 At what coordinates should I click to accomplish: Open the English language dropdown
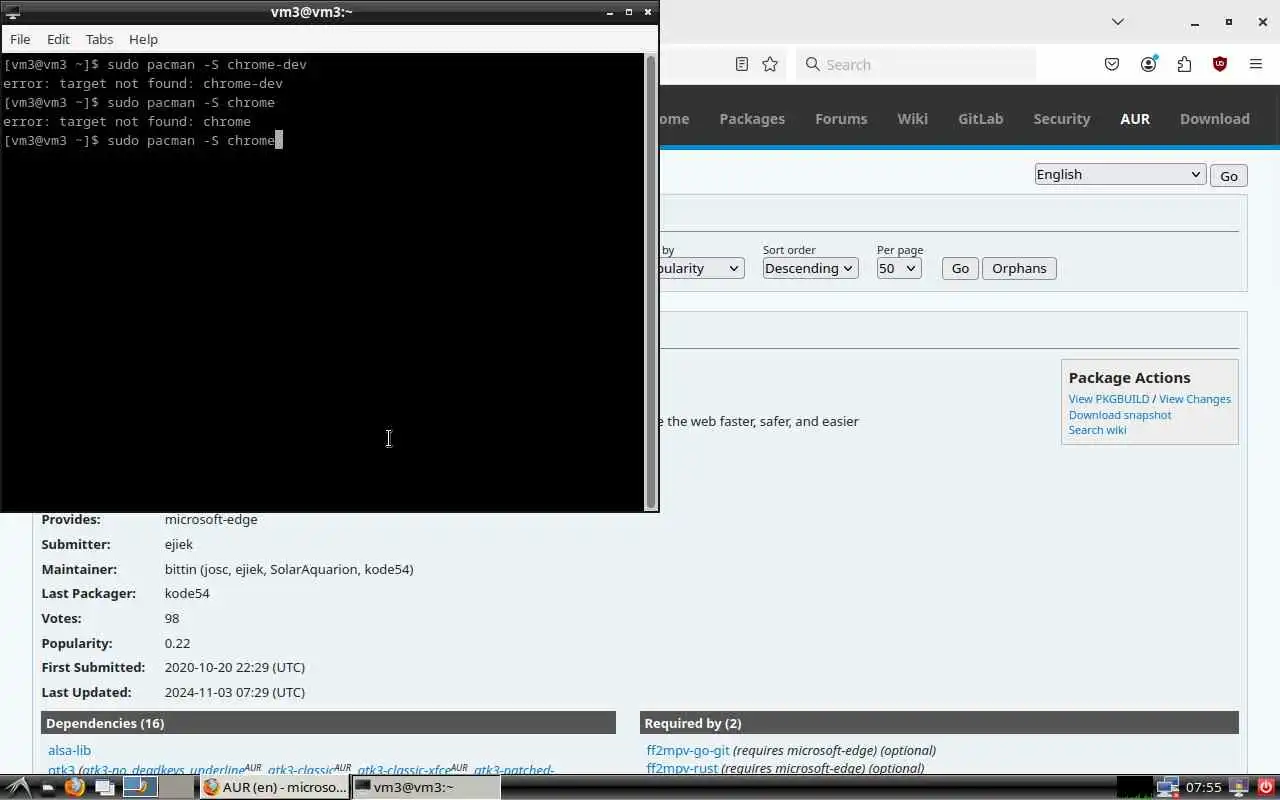(x=1119, y=174)
